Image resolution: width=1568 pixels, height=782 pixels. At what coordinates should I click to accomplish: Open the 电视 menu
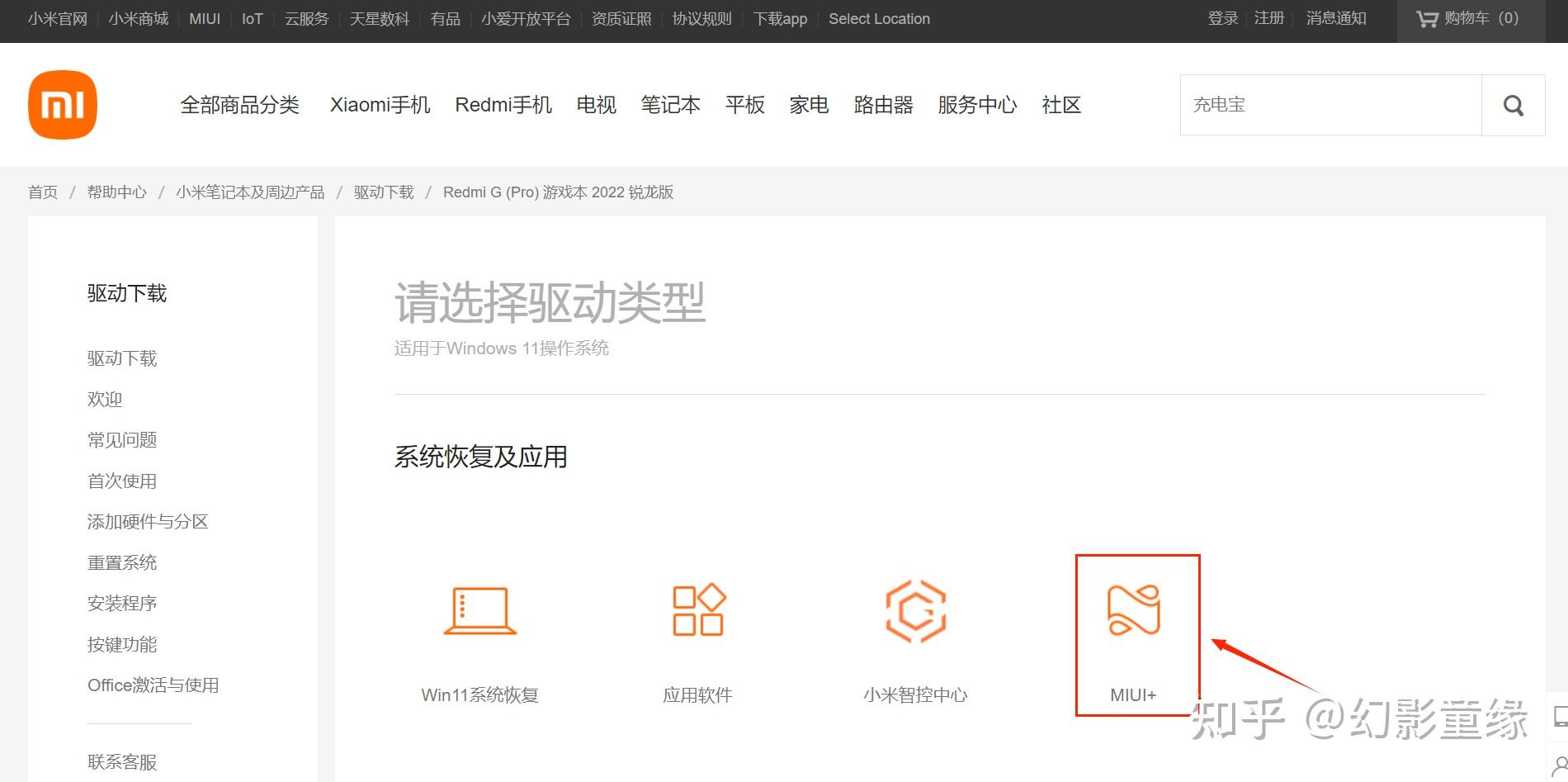coord(597,105)
